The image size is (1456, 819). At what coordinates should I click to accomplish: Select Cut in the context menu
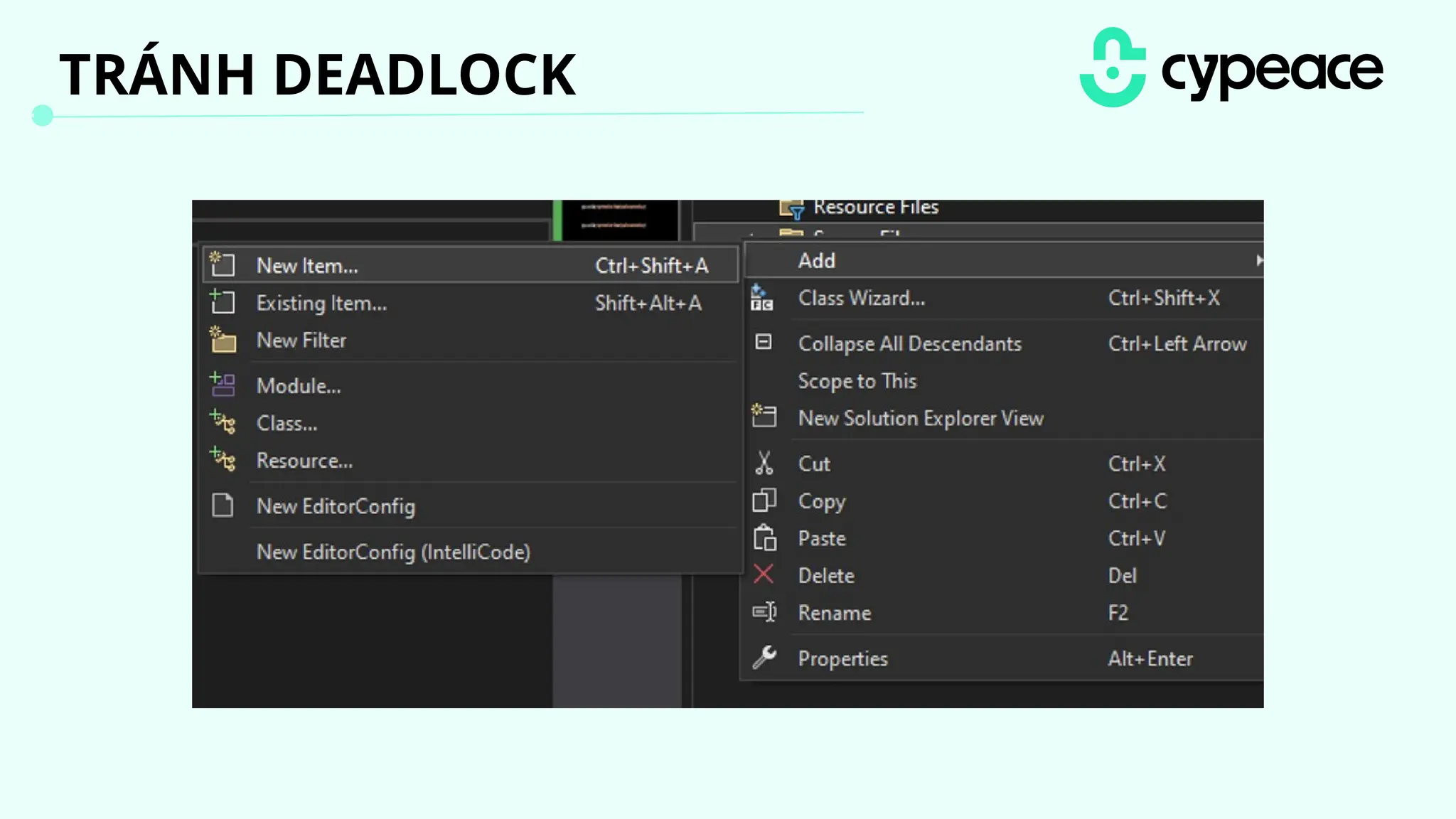(1004, 464)
